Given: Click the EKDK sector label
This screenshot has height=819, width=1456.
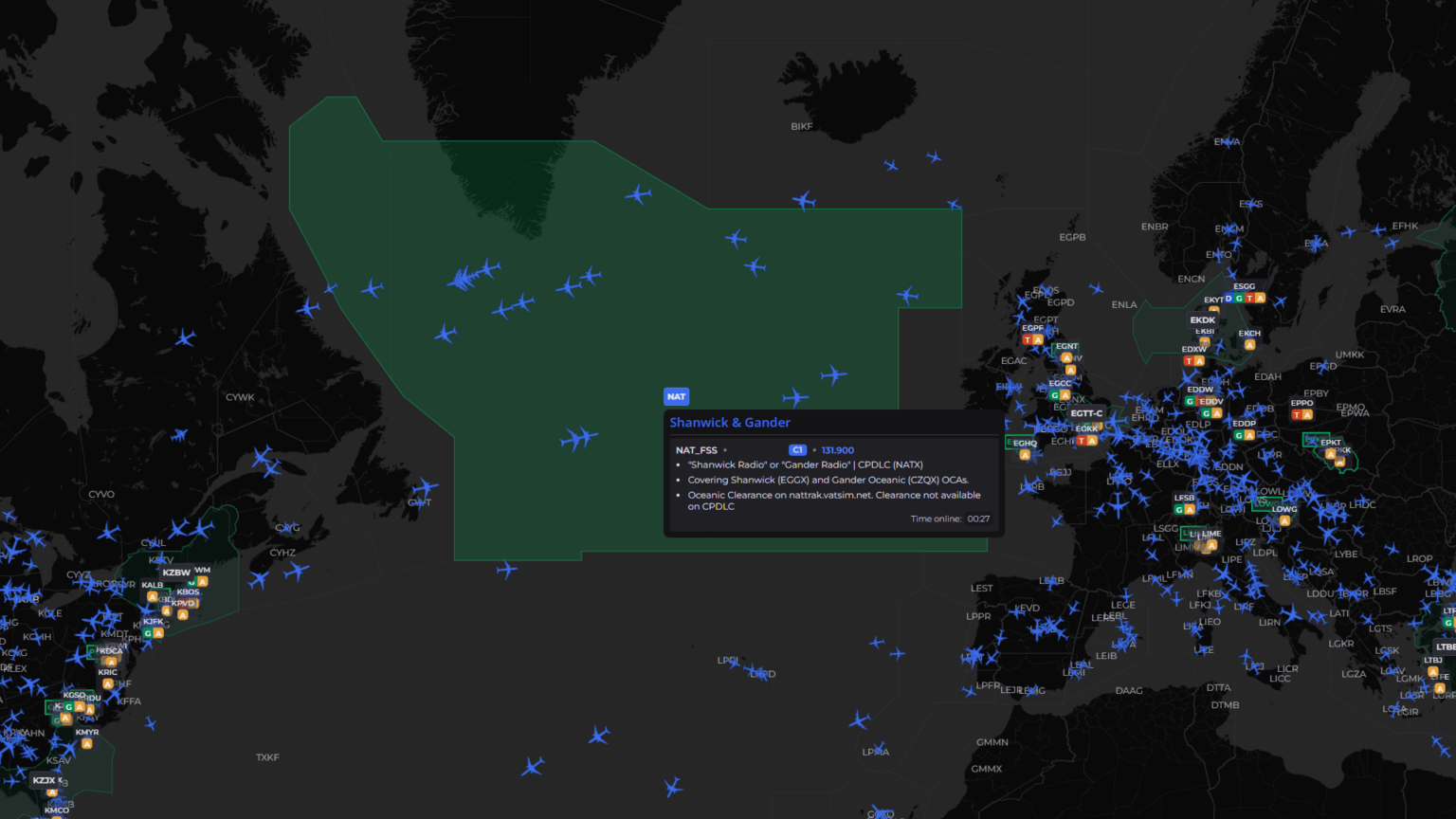Looking at the screenshot, I should pyautogui.click(x=1202, y=320).
